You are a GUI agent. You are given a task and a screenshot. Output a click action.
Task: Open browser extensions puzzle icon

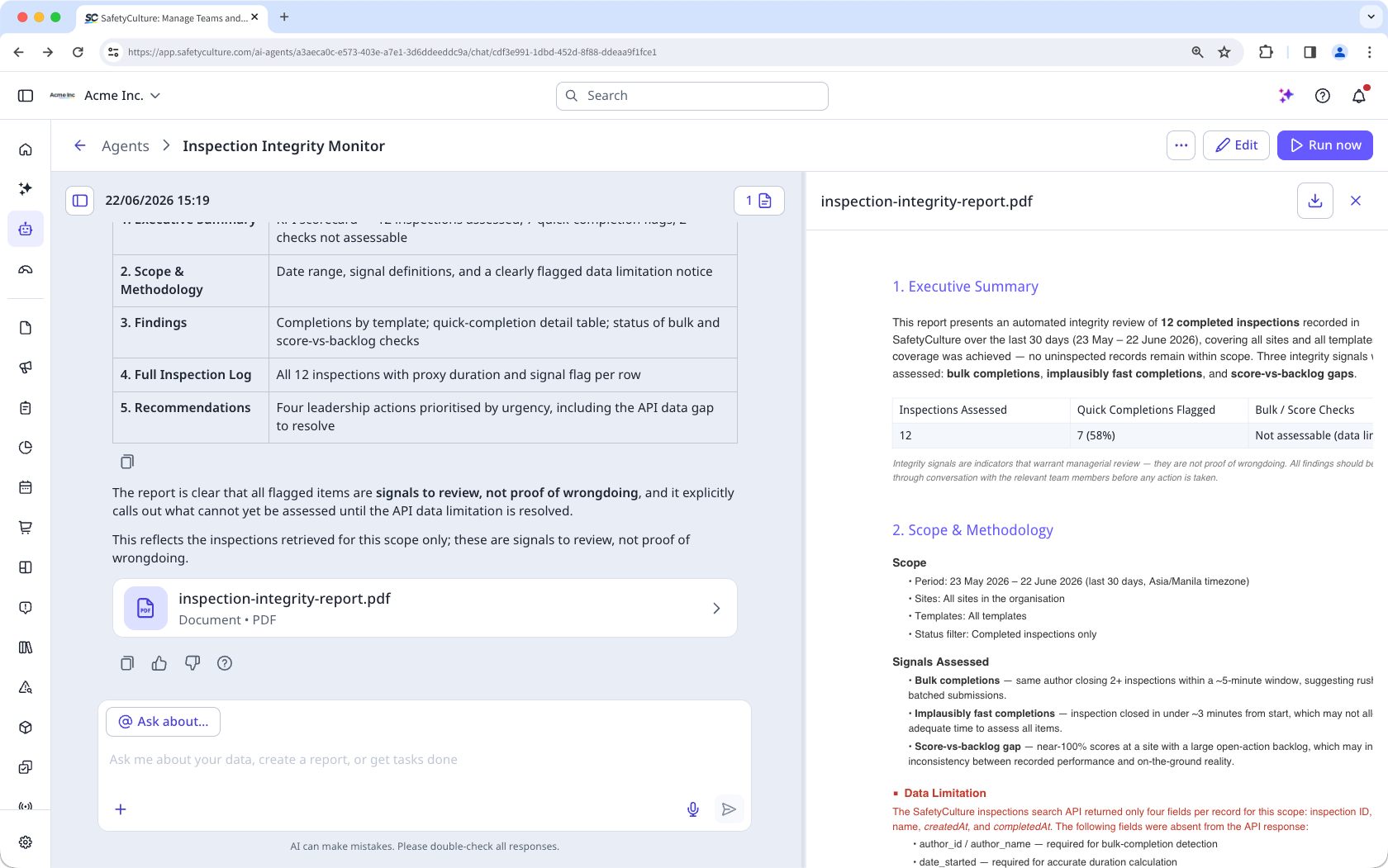(x=1266, y=52)
